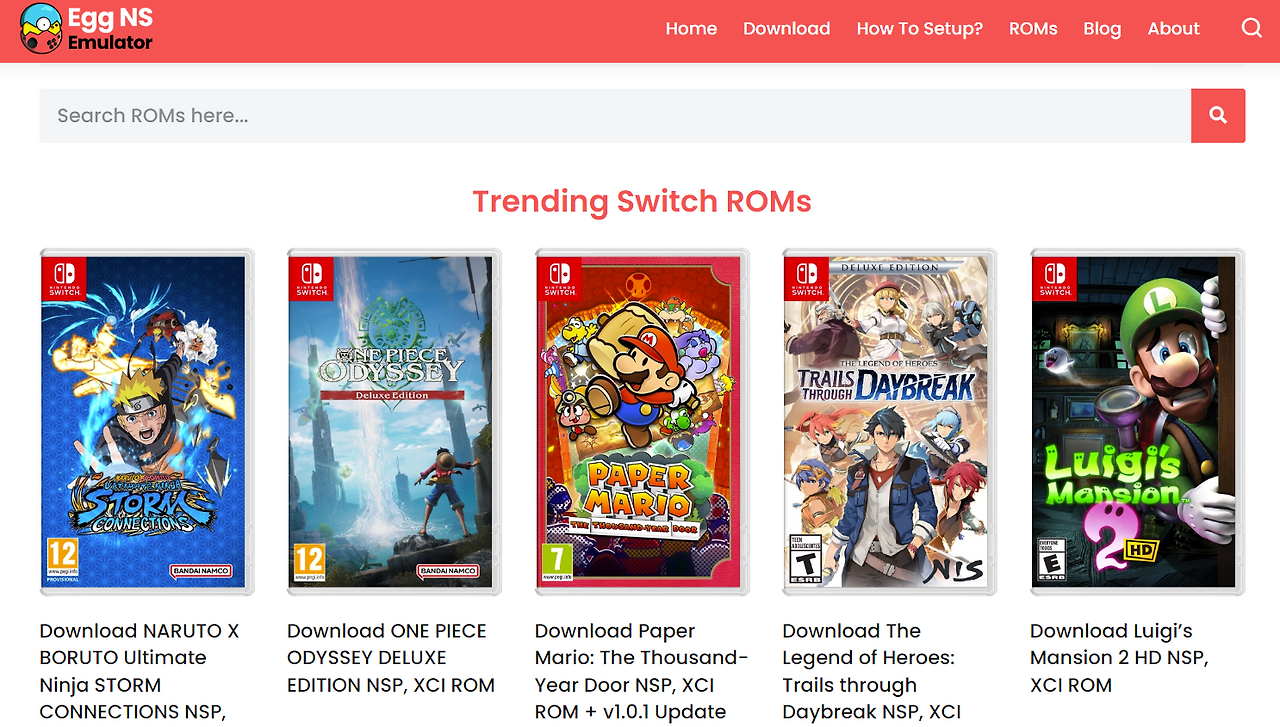Select the Luigi's Mansion 2 HD cover
This screenshot has width=1280, height=727.
pyautogui.click(x=1137, y=422)
